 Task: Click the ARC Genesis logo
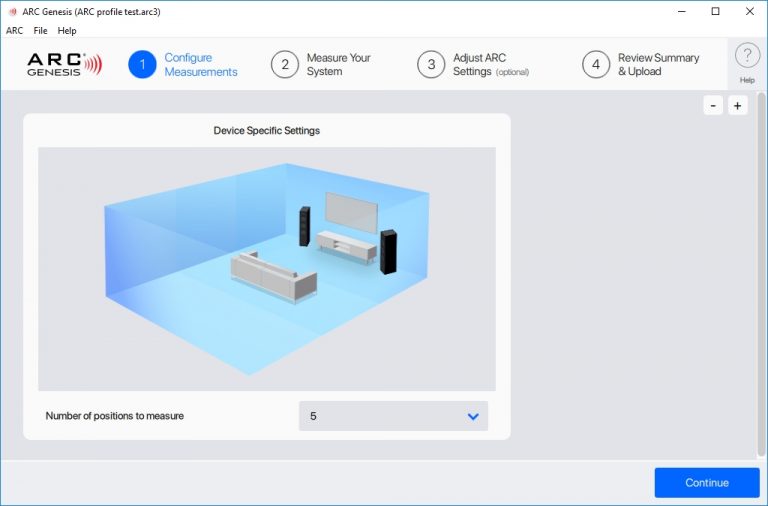64,65
